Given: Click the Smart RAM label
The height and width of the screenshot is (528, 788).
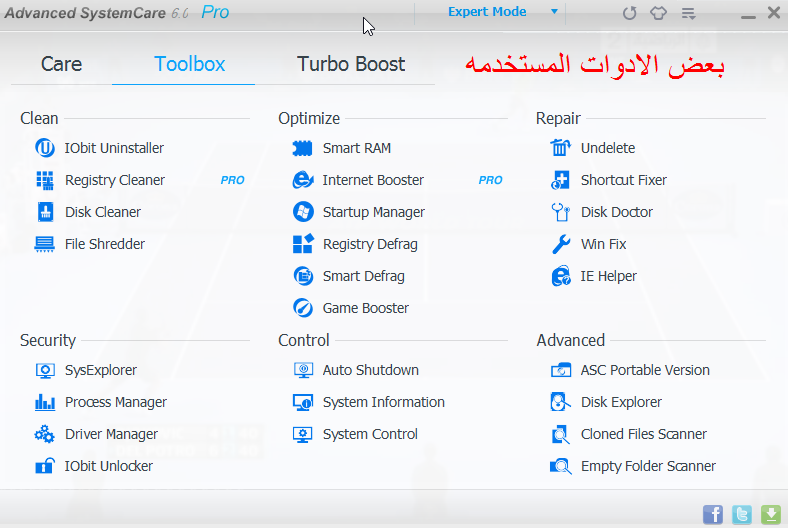Looking at the screenshot, I should [357, 148].
